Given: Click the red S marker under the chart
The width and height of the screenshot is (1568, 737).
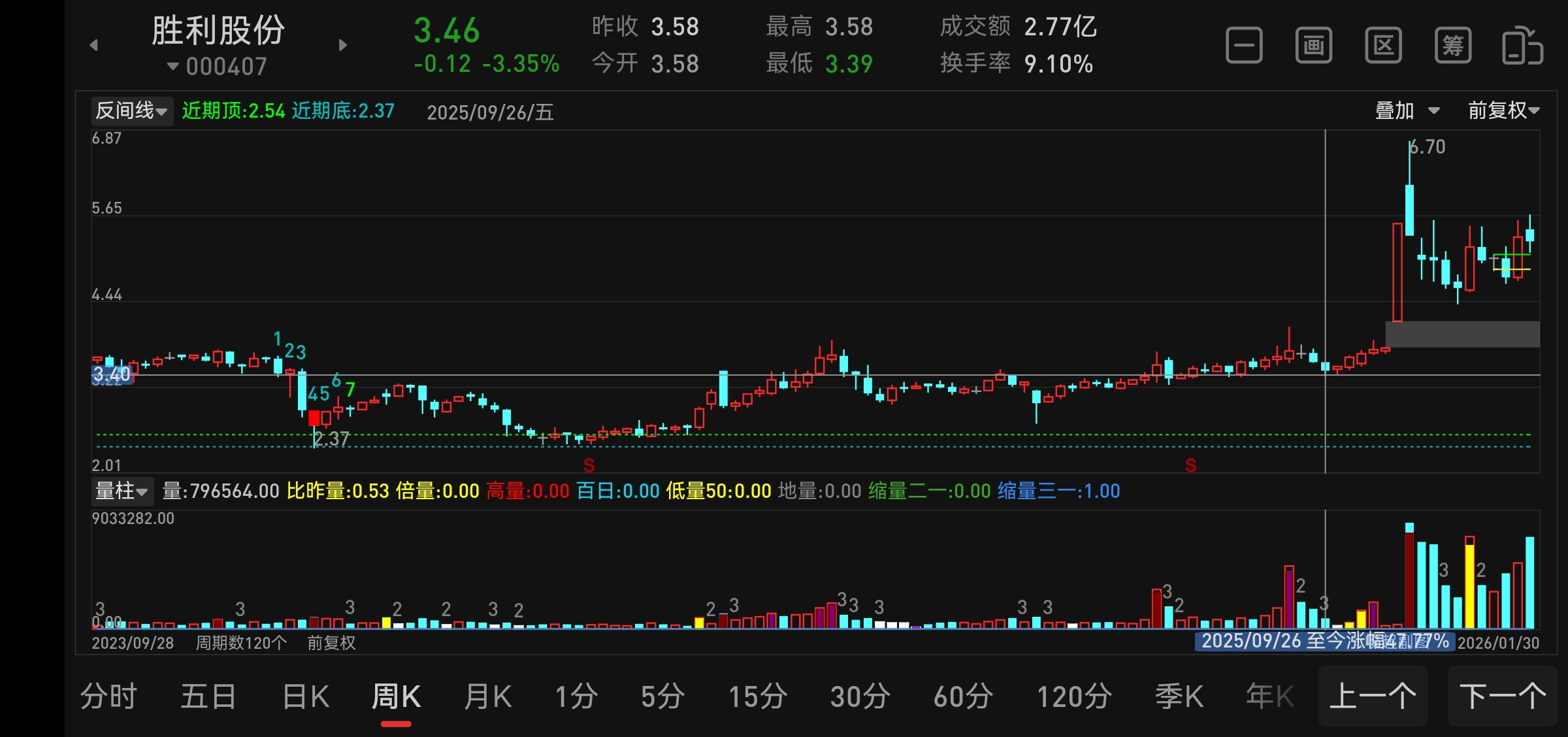Looking at the screenshot, I should click(x=589, y=465).
